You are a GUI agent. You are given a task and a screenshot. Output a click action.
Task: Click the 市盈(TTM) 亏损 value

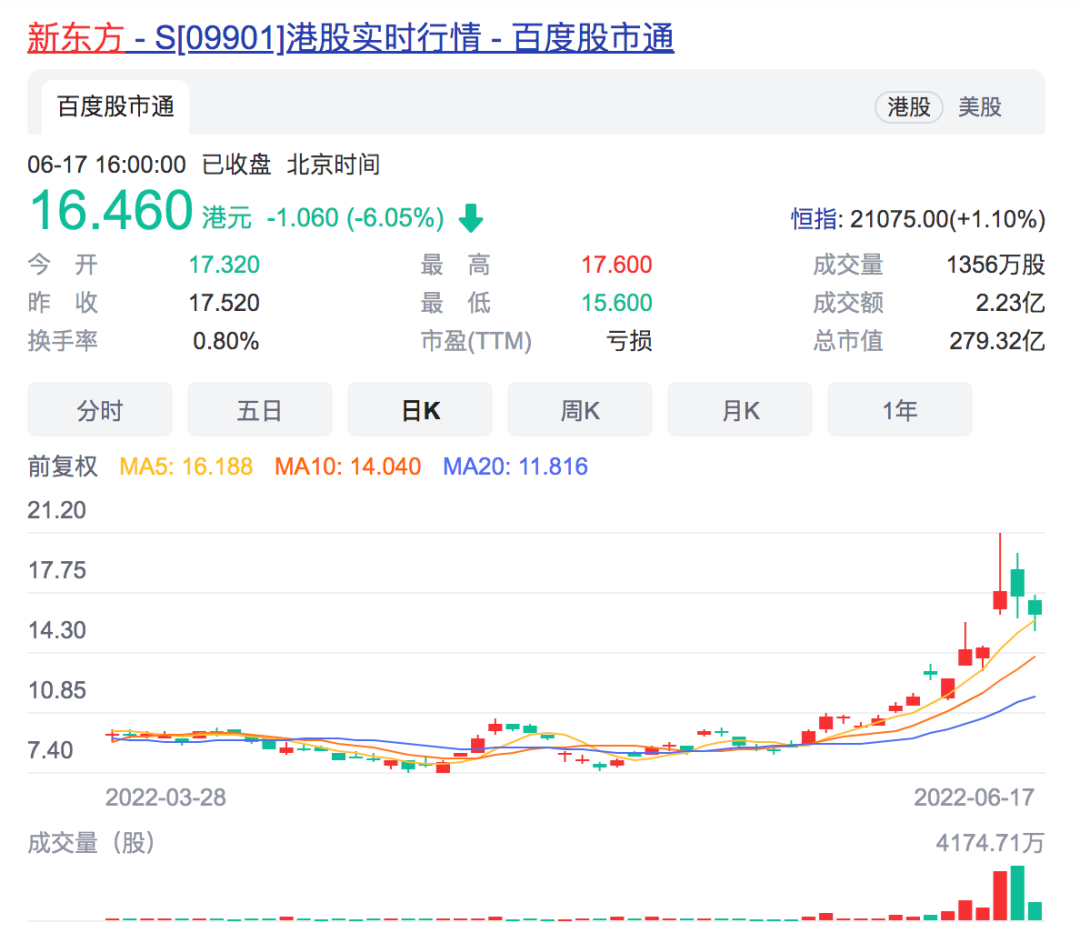(628, 341)
